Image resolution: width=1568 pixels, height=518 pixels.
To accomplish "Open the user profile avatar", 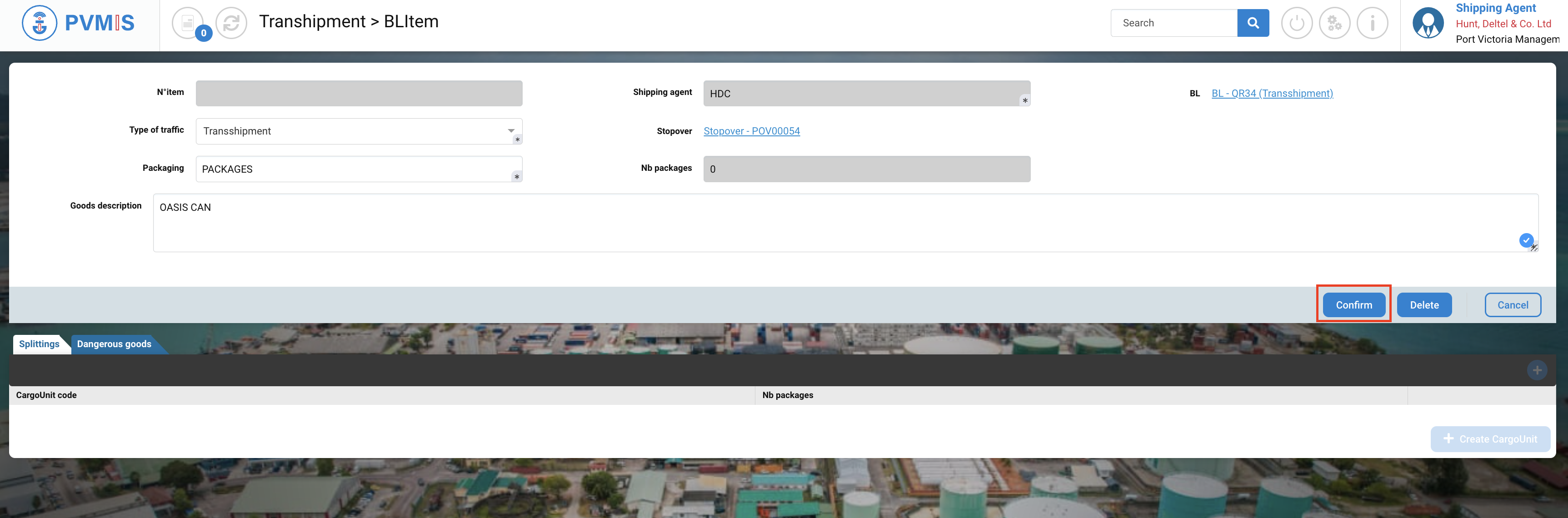I will 1428,23.
